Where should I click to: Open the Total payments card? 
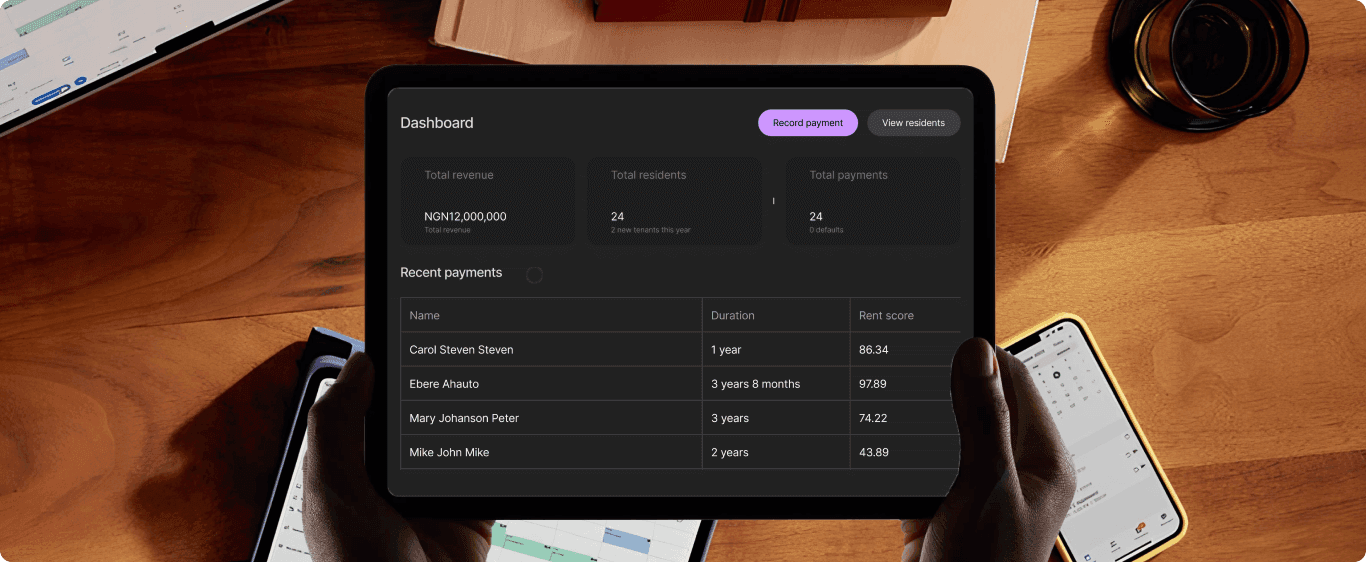(x=871, y=201)
